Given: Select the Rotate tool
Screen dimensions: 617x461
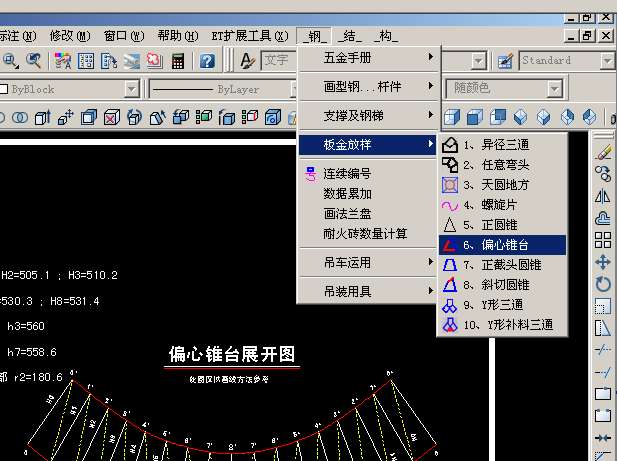Looking at the screenshot, I should tap(603, 284).
